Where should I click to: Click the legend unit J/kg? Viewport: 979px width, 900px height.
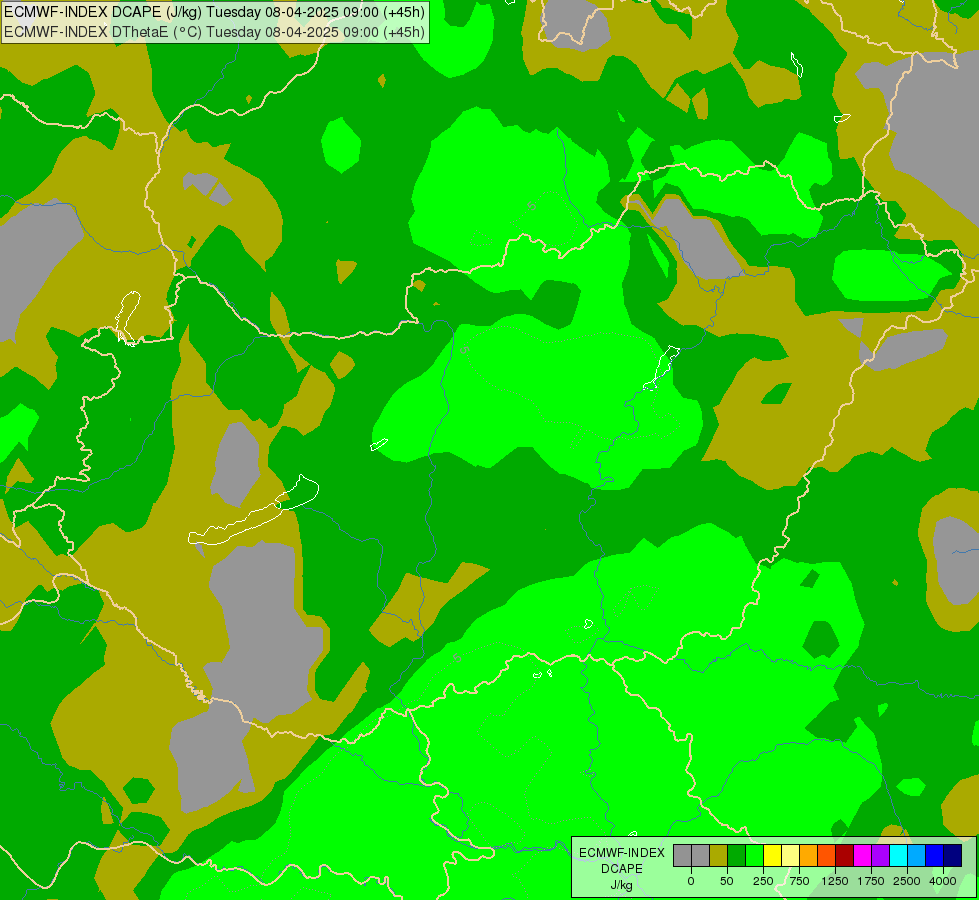[621, 885]
